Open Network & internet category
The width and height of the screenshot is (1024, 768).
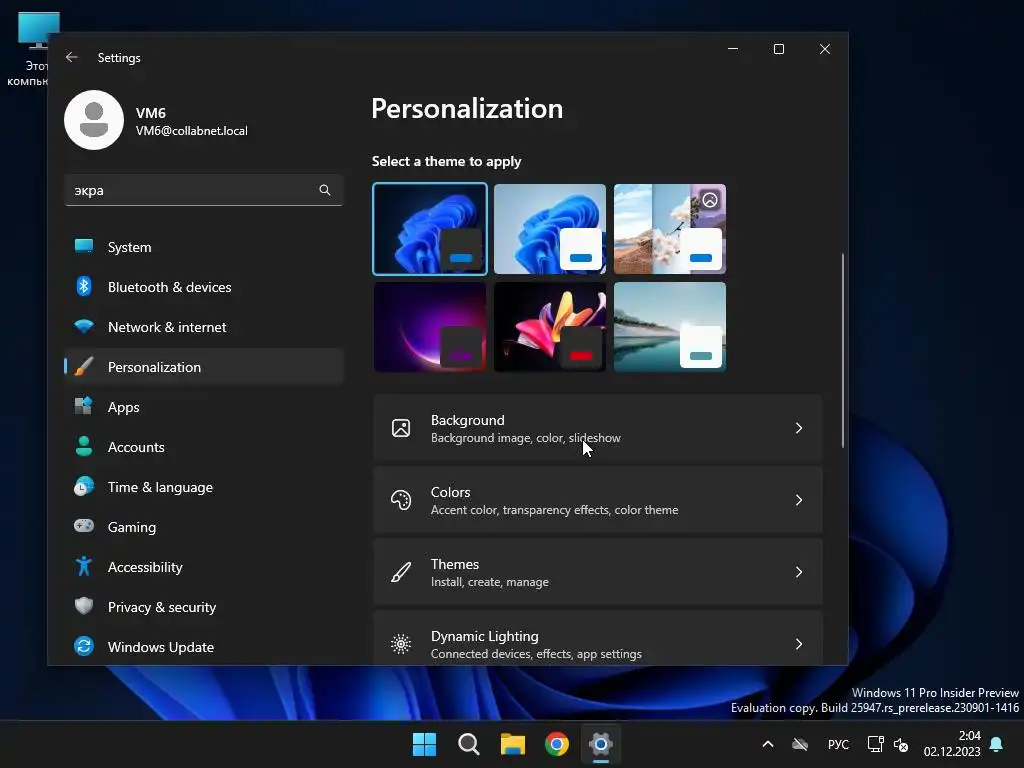pos(204,327)
